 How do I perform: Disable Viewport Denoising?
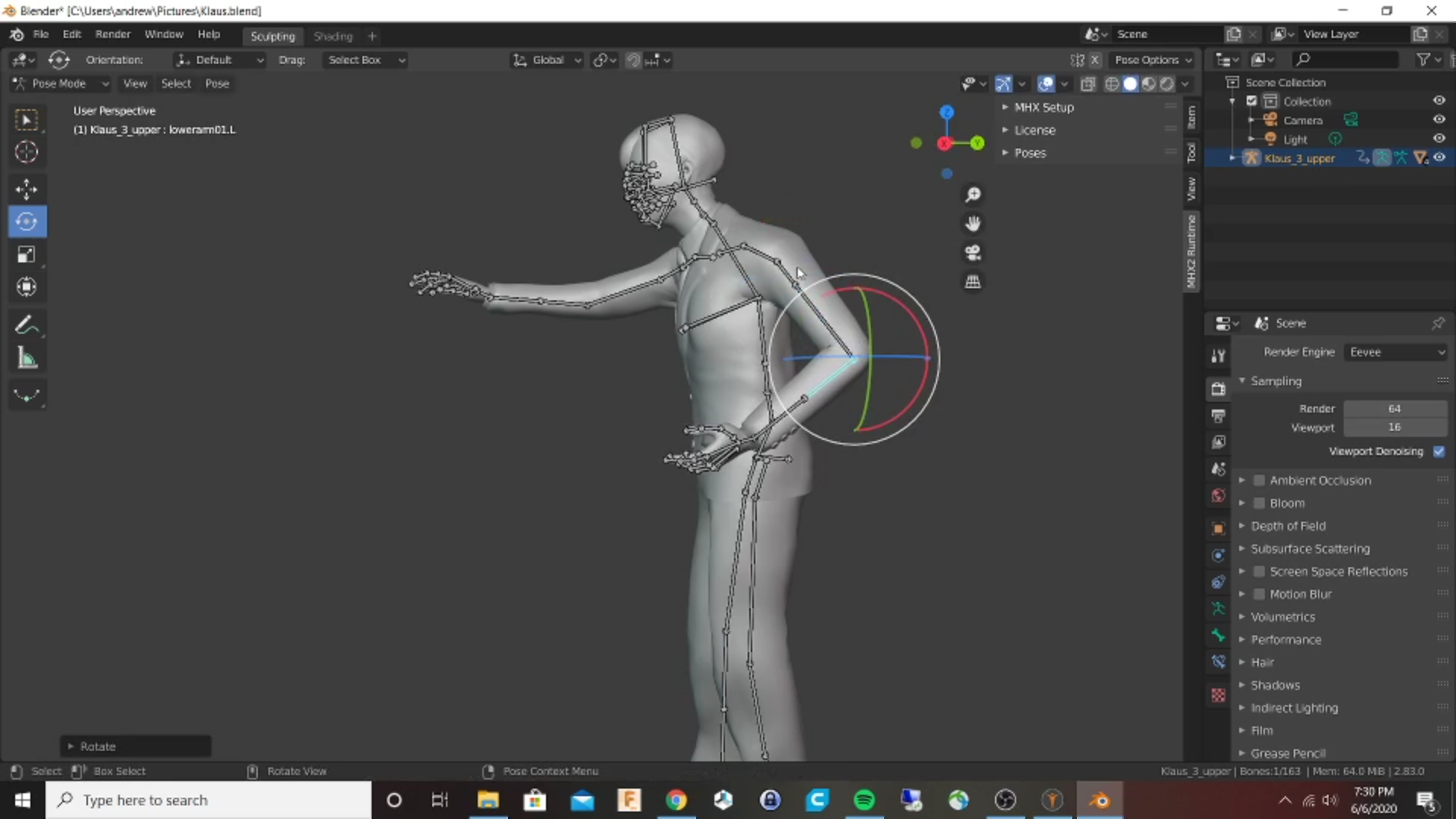pyautogui.click(x=1439, y=451)
